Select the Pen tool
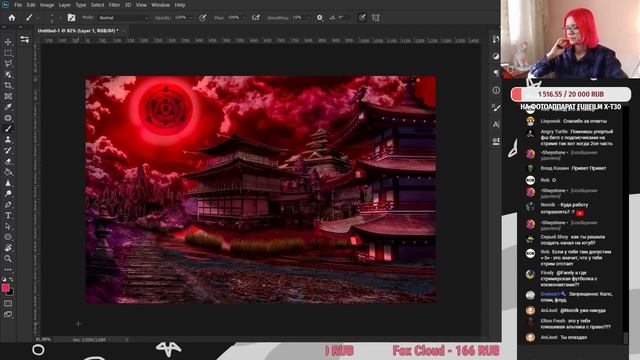Viewport: 640px width, 360px height. click(x=8, y=204)
